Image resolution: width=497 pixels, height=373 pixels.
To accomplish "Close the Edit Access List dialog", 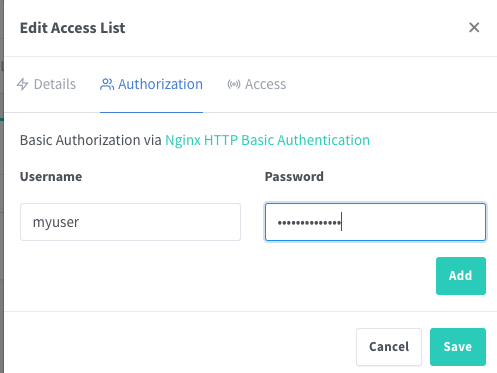I will tap(474, 27).
